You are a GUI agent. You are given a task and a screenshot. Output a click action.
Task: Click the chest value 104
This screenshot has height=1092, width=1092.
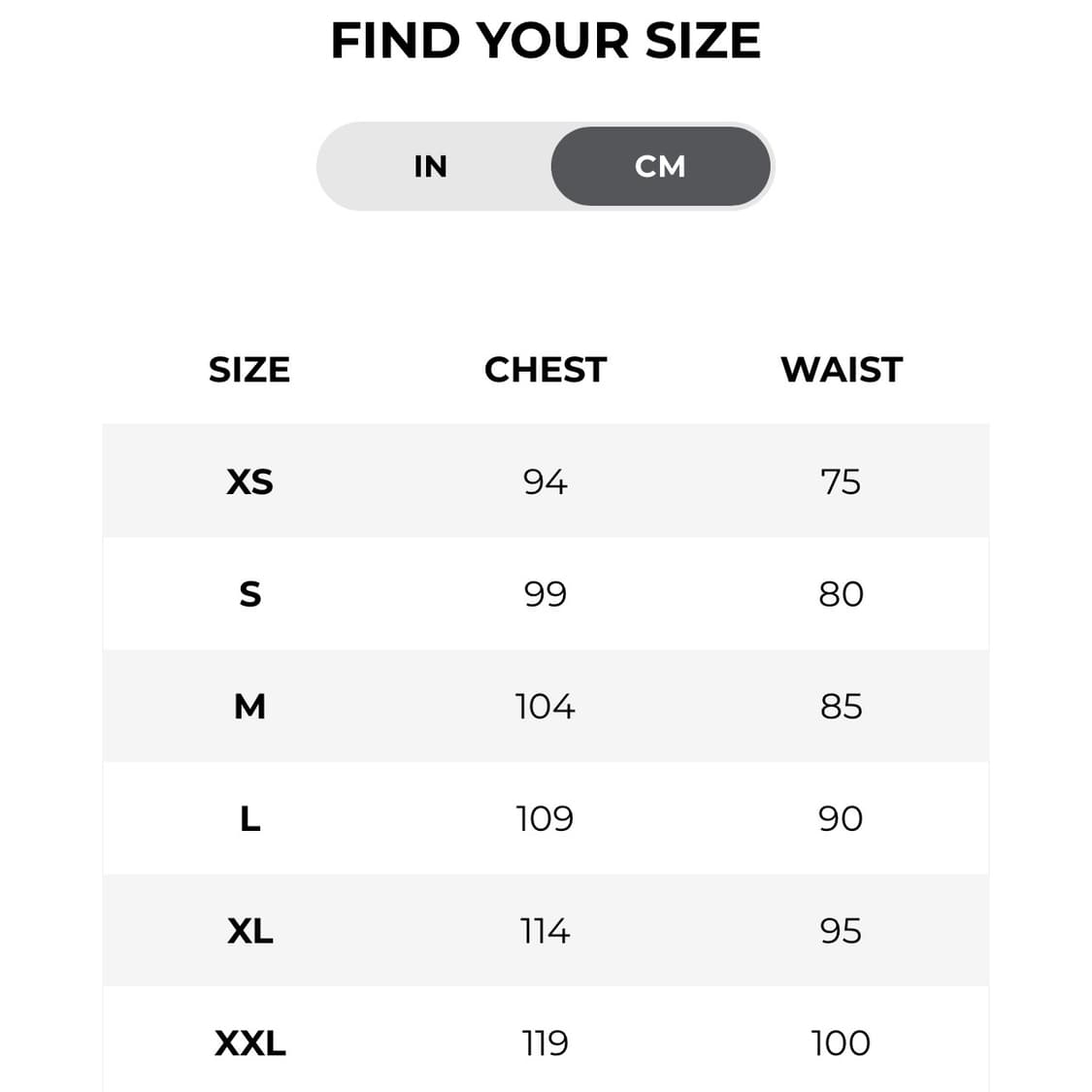tap(546, 707)
